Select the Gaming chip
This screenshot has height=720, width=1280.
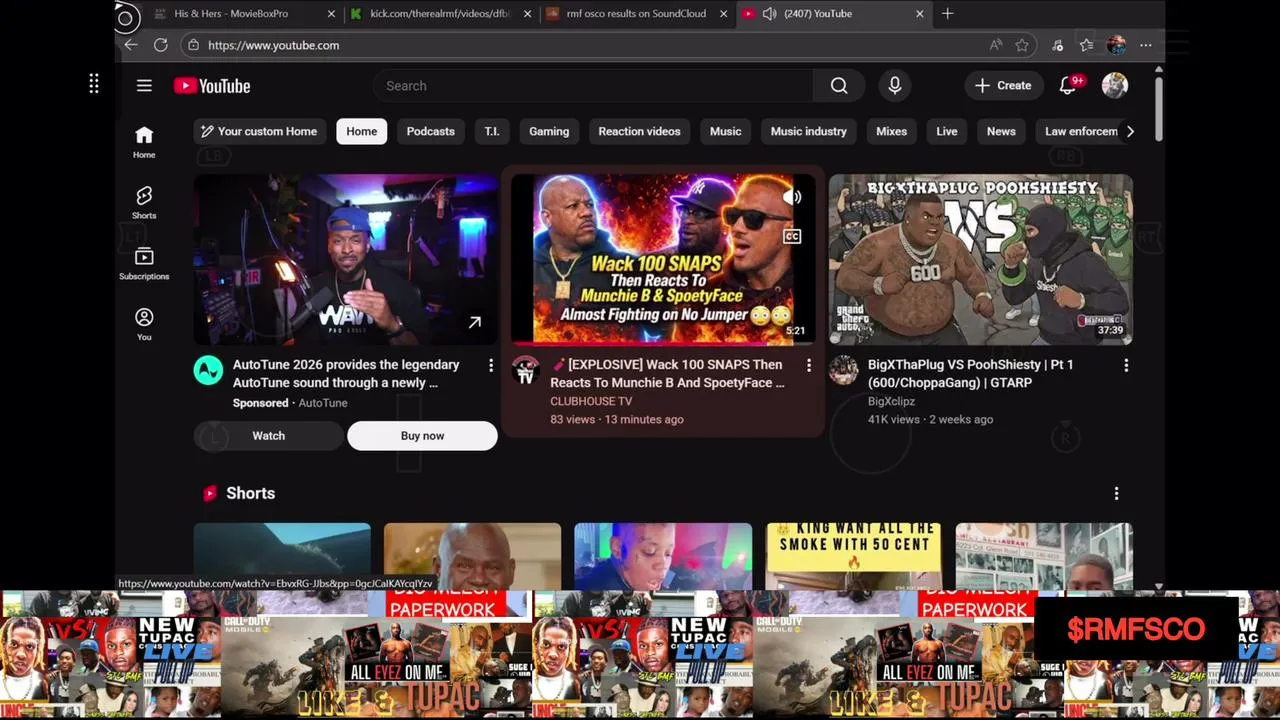549,131
